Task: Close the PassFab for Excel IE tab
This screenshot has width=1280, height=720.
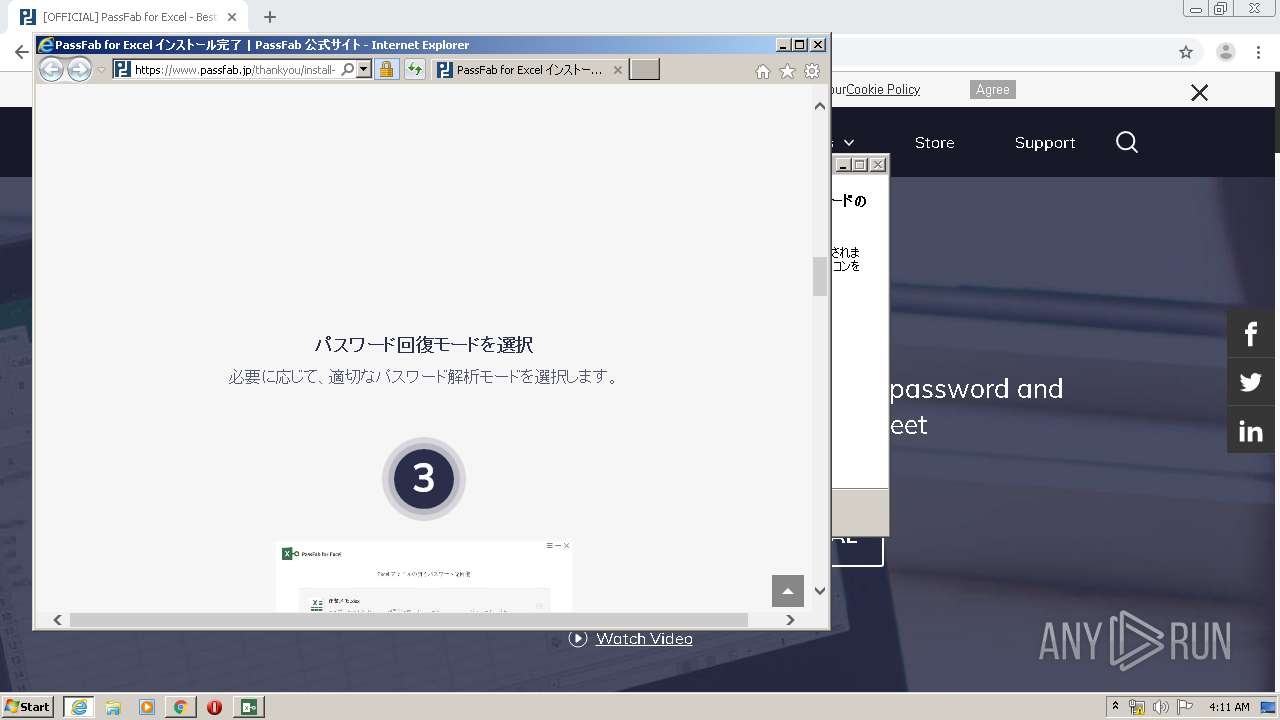Action: (617, 70)
